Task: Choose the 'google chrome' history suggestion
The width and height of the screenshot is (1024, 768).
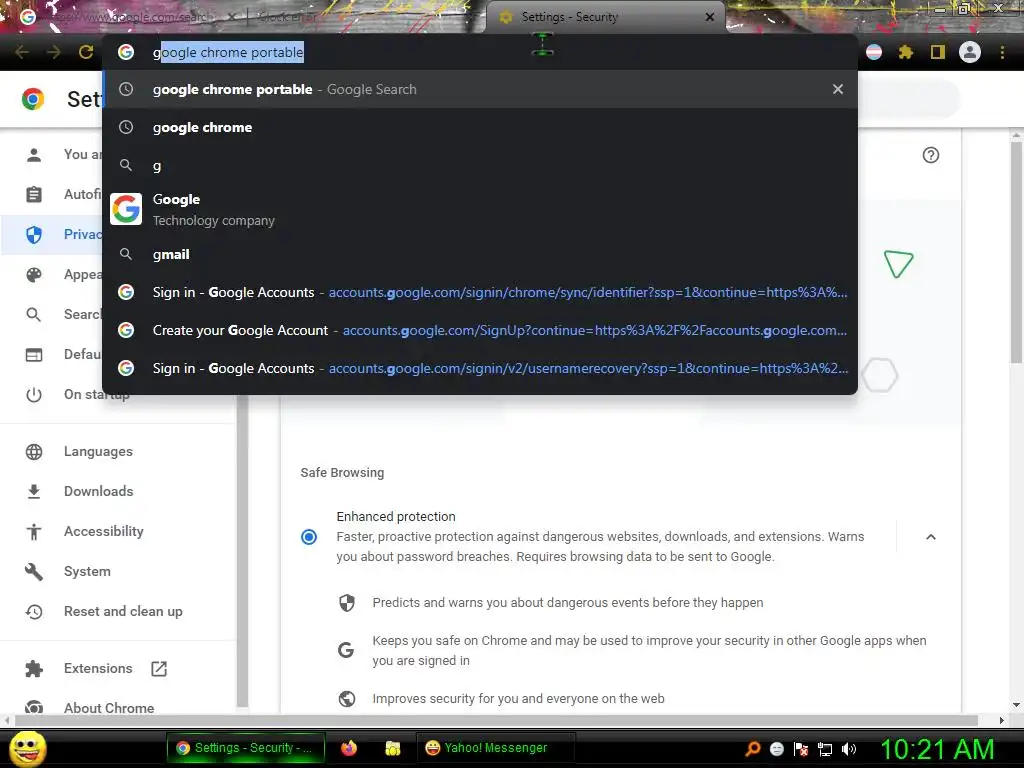Action: [480, 127]
